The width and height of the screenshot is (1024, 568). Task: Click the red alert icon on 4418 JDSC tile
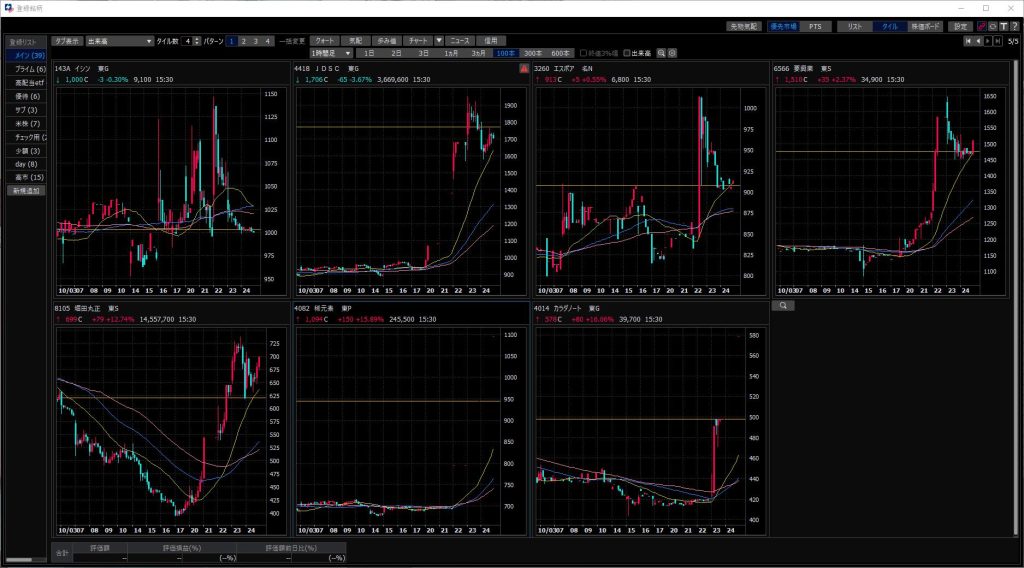coord(523,68)
